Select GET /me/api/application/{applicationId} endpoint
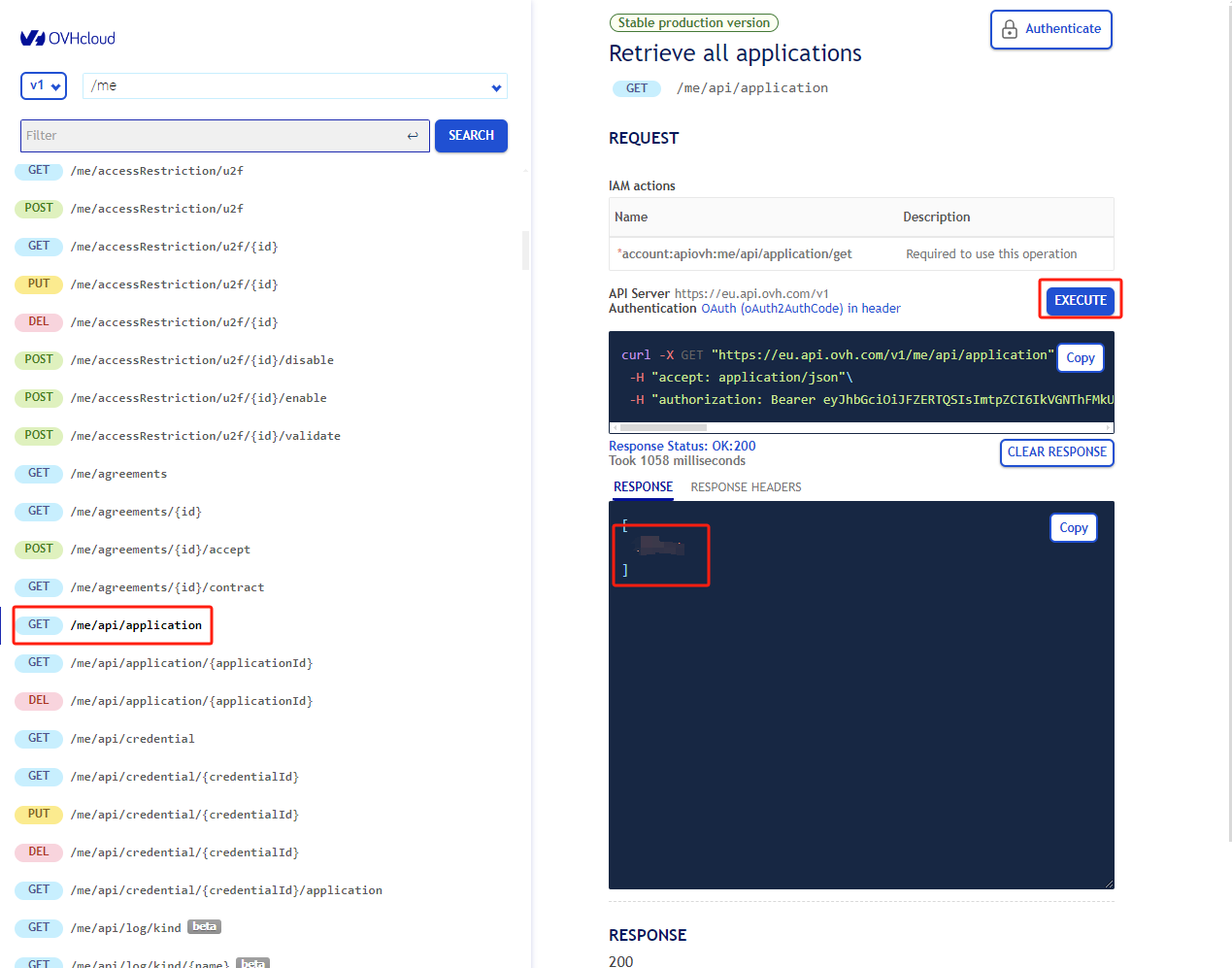This screenshot has height=968, width=1232. pyautogui.click(x=164, y=663)
